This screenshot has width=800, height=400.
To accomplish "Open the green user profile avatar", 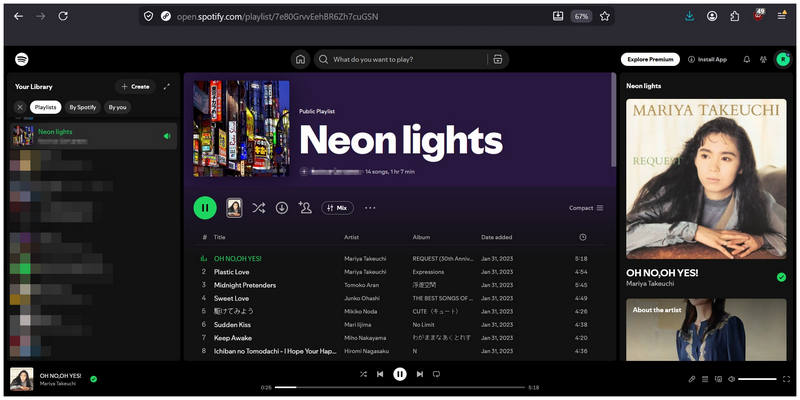I will click(783, 59).
